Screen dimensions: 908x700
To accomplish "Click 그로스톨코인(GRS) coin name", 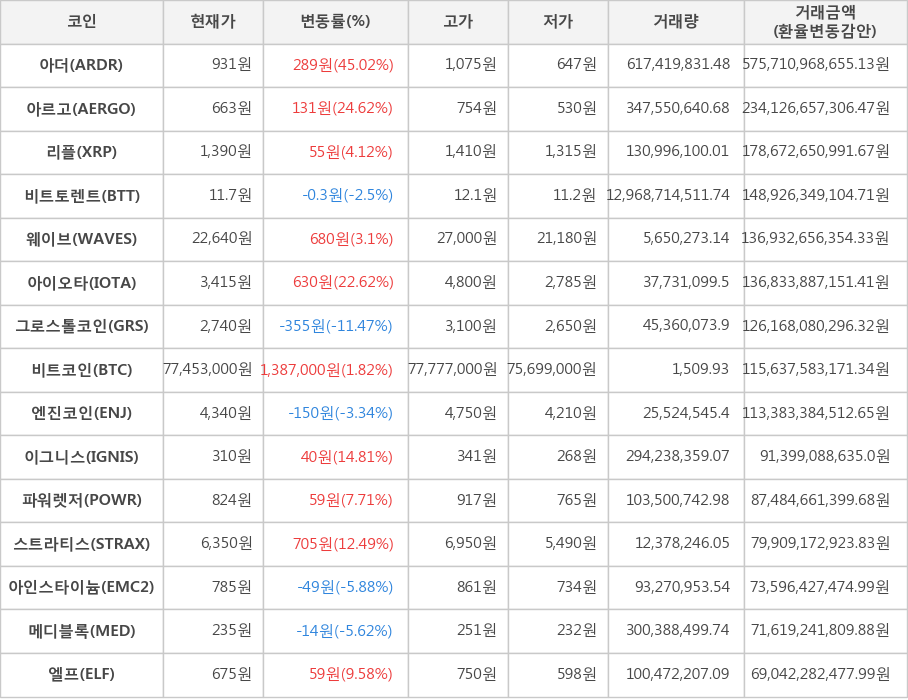I will point(82,326).
